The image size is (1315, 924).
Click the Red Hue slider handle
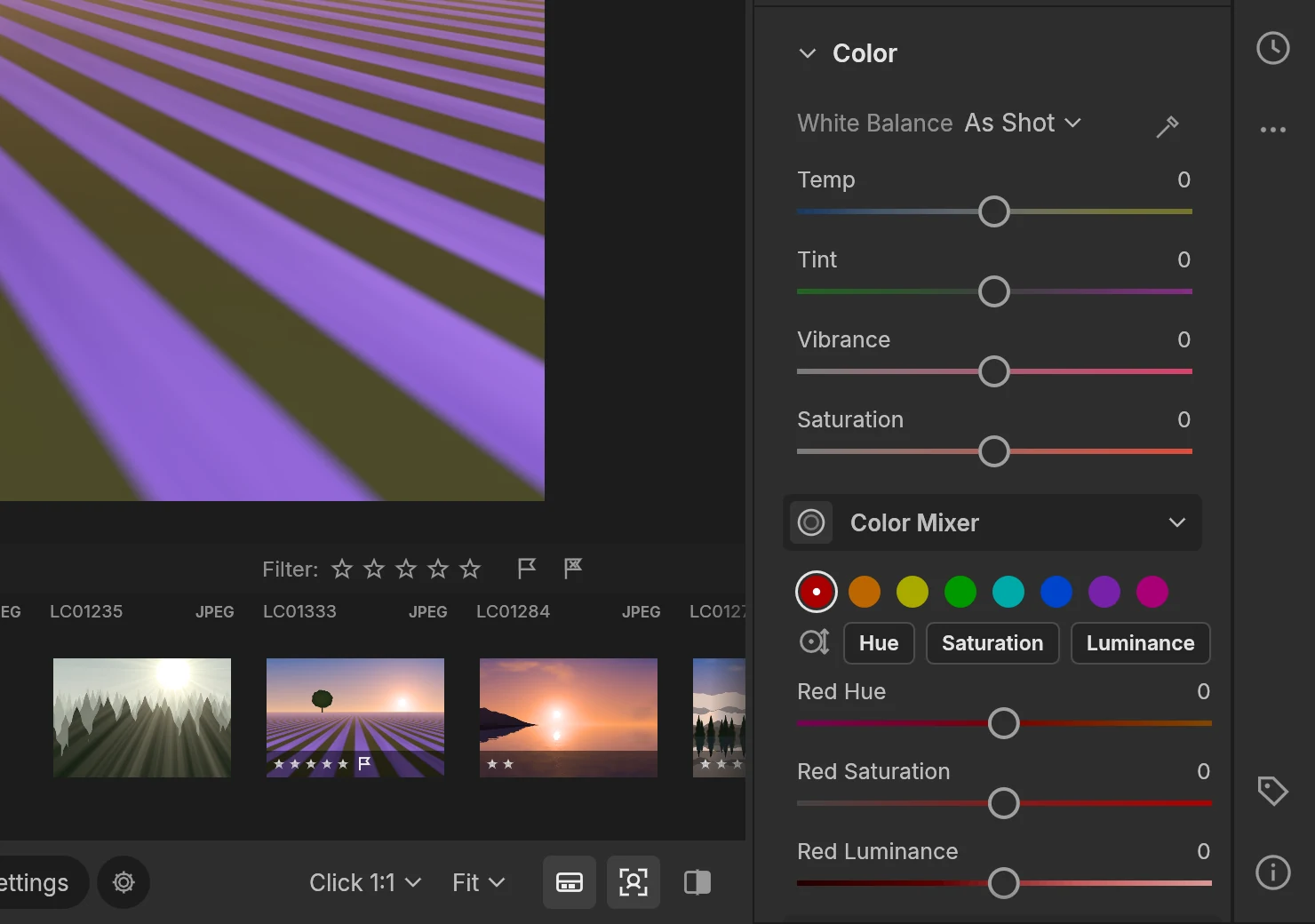(1004, 723)
